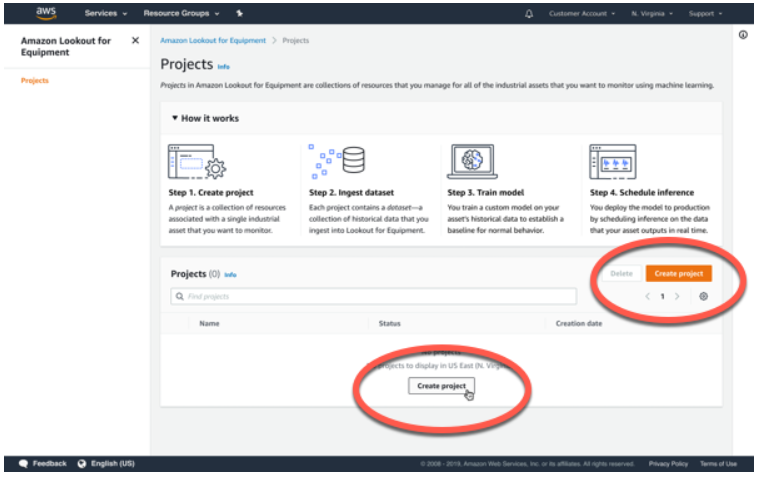Go to Amazon Lookout for Equipment breadcrumb
Screen dimensions: 763x478
pos(213,40)
